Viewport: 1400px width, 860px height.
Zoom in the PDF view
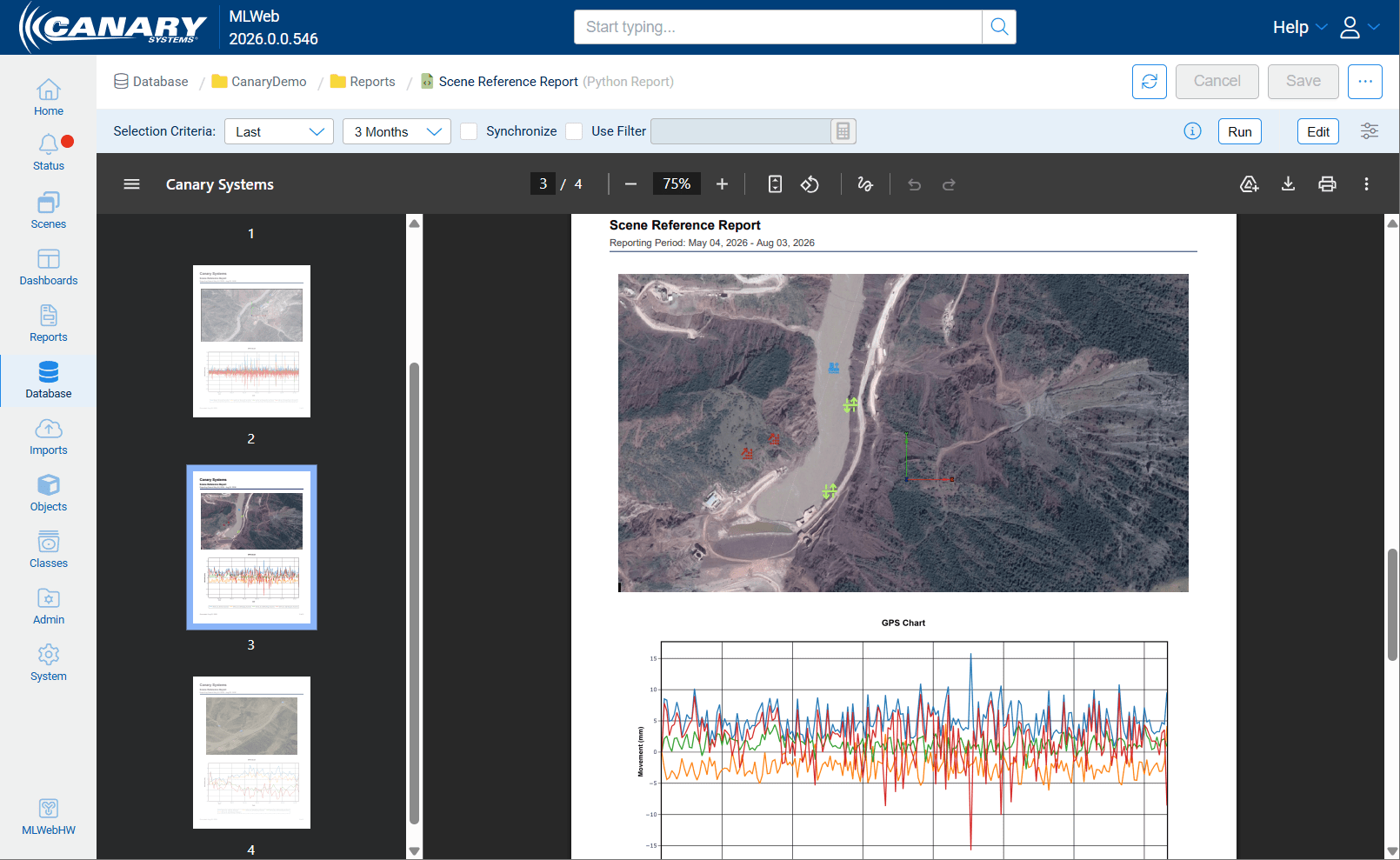click(722, 184)
